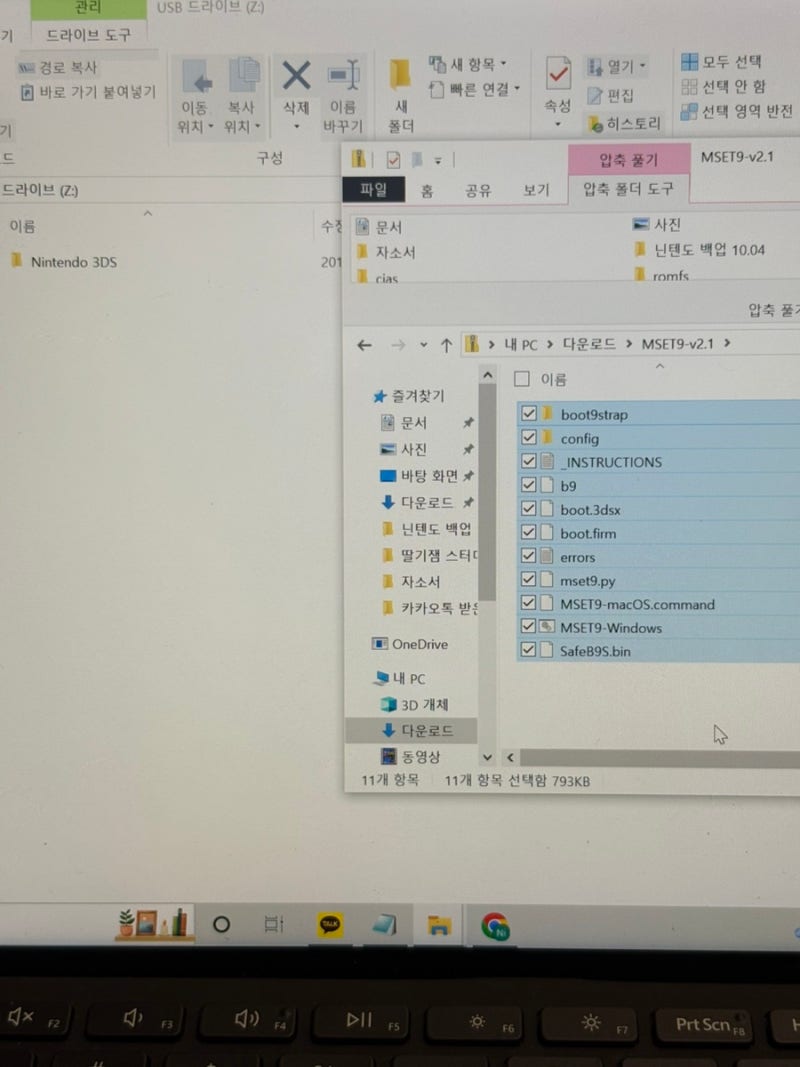Click Select all (모두 선택)
The image size is (800, 1067).
coord(721,62)
